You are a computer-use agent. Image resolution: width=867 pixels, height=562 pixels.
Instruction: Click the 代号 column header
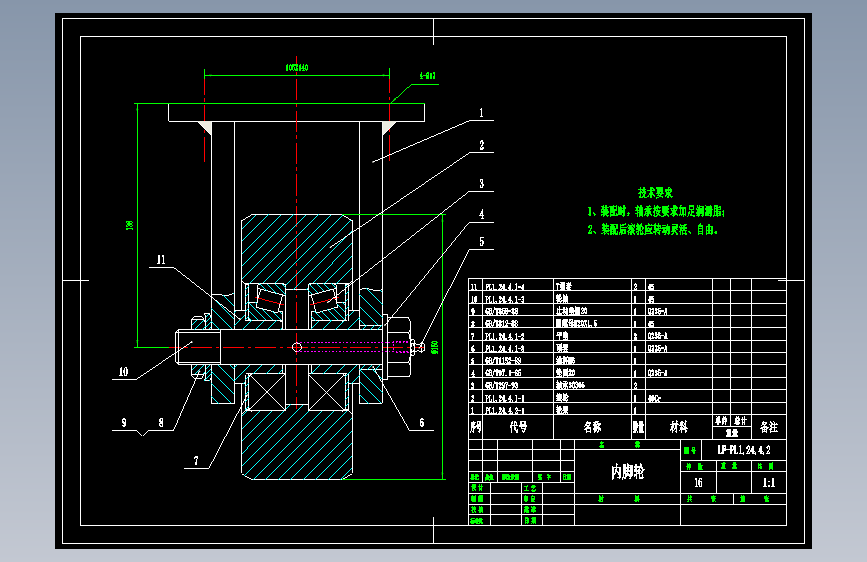[x=518, y=427]
